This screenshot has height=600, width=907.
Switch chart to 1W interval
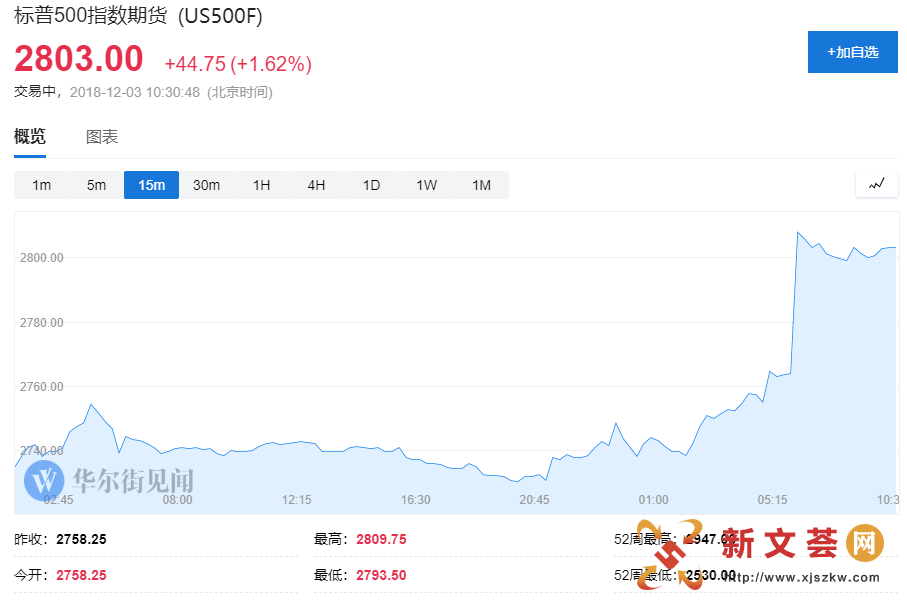(x=426, y=185)
